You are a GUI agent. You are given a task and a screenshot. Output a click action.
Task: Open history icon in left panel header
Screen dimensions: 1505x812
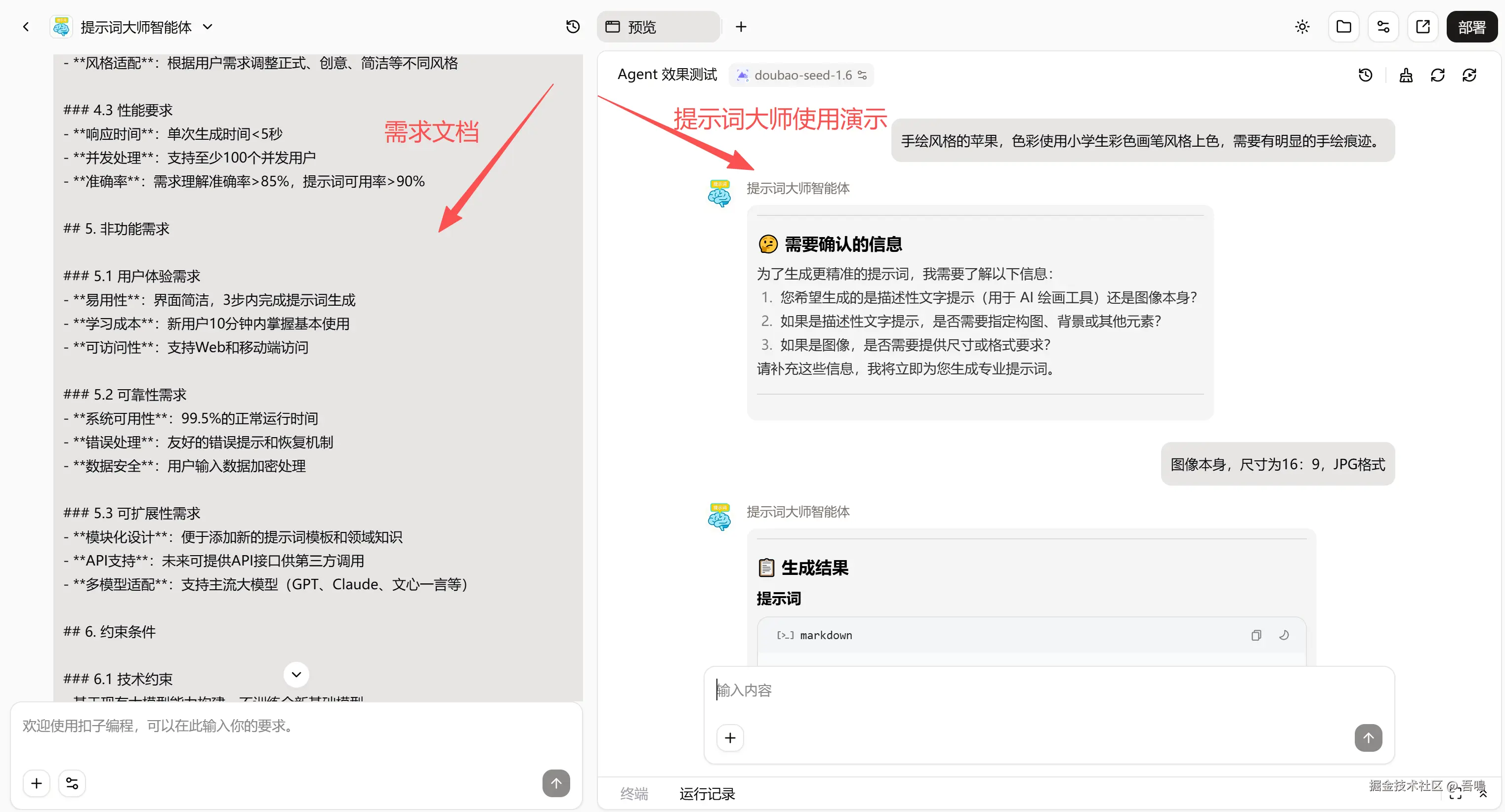coord(573,27)
